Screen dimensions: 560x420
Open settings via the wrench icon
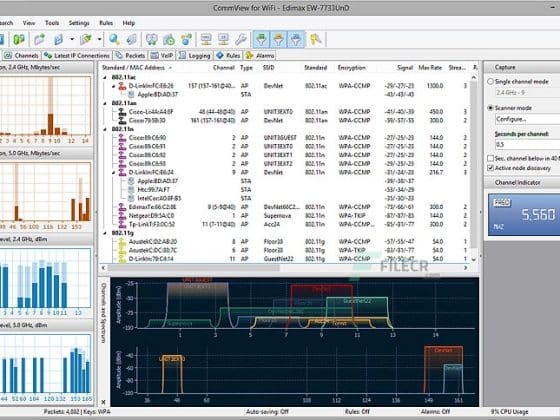[x=241, y=39]
